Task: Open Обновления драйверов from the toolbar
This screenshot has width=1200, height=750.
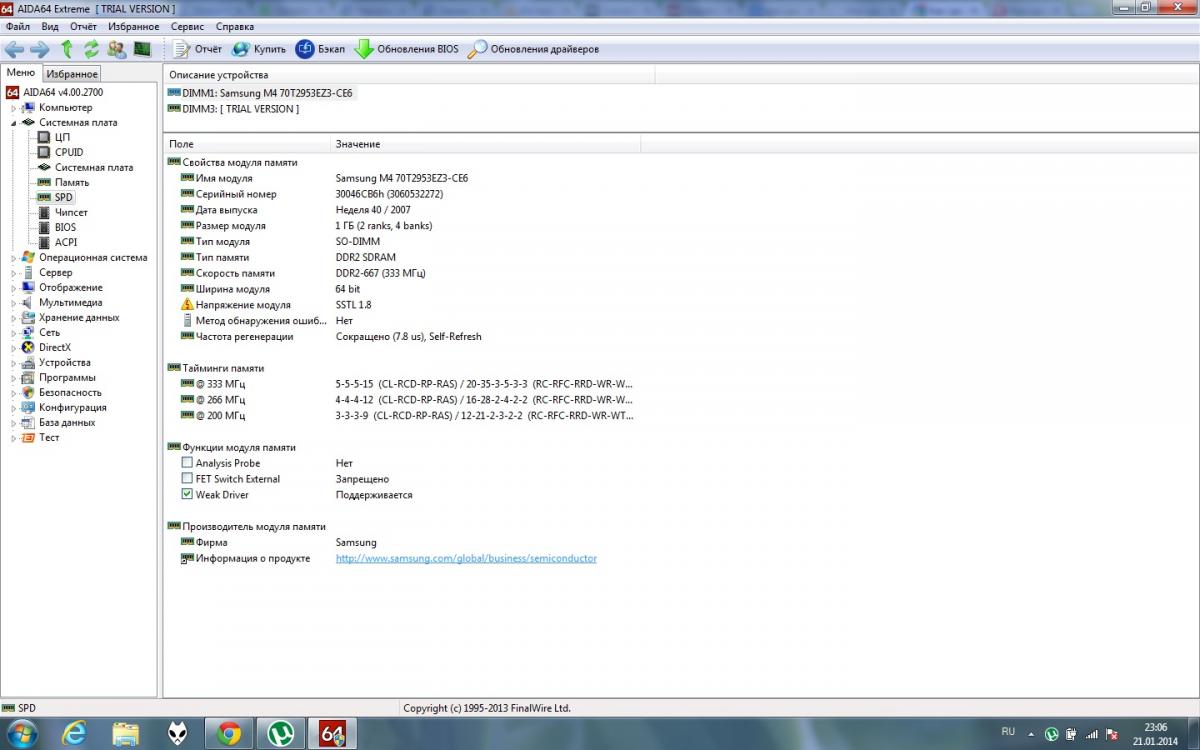Action: [534, 49]
